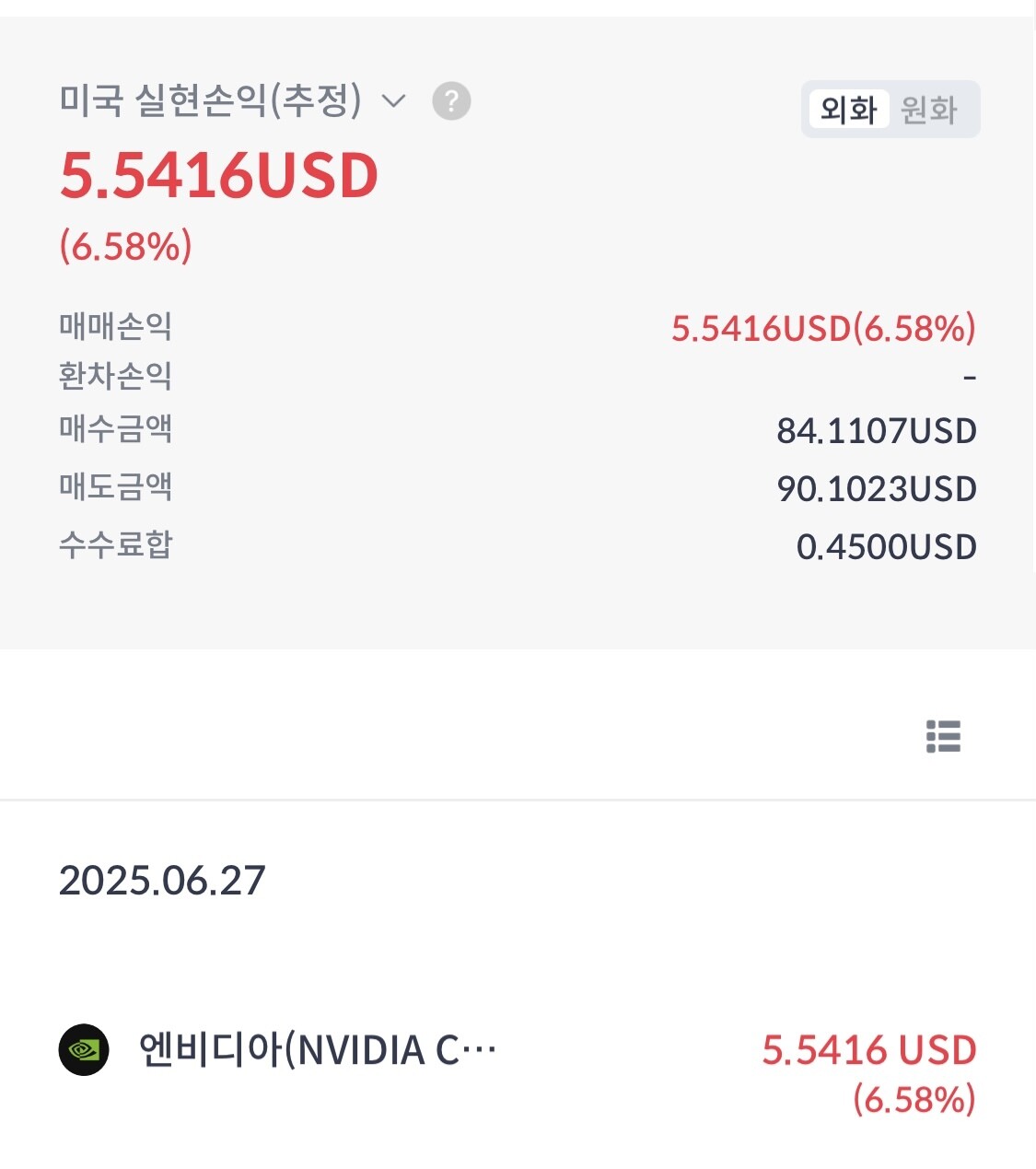Select the 2025.06.27 date header
The height and width of the screenshot is (1169, 1036).
162,881
